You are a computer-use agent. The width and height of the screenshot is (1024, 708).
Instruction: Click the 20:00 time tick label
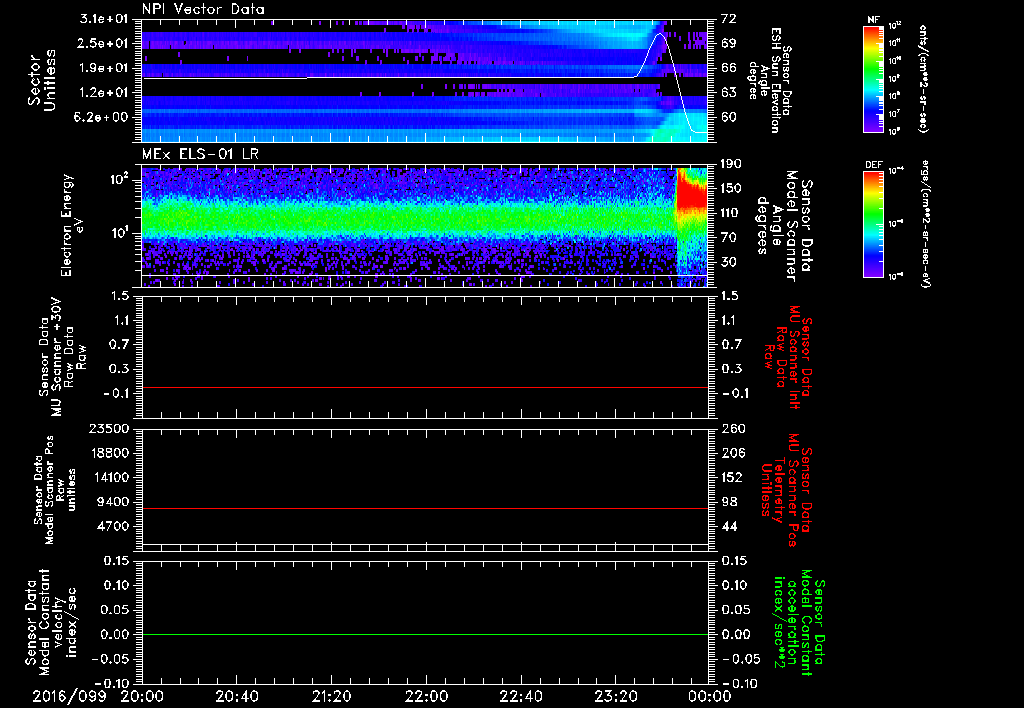[x=142, y=696]
